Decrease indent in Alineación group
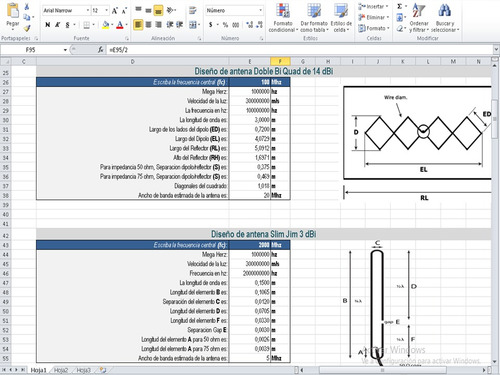This screenshot has width=500, height=375. (170, 25)
